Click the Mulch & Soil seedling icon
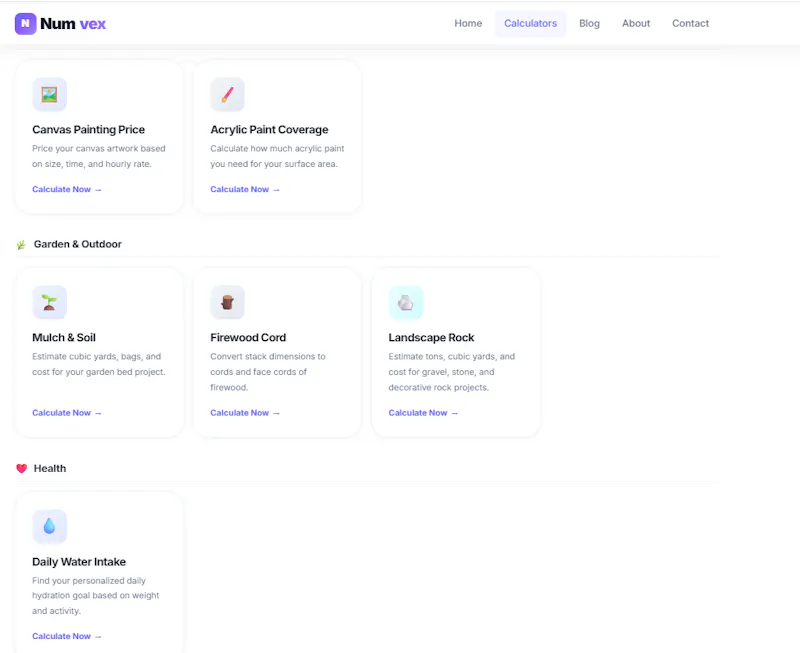This screenshot has height=653, width=800. tap(49, 303)
